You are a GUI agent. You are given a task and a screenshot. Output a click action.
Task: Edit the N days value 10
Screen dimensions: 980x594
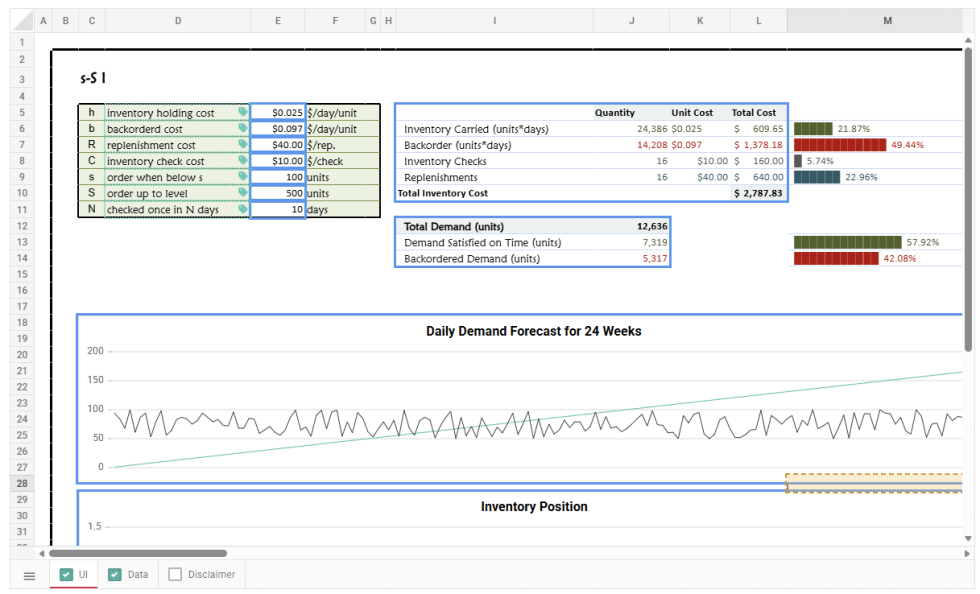pos(278,209)
